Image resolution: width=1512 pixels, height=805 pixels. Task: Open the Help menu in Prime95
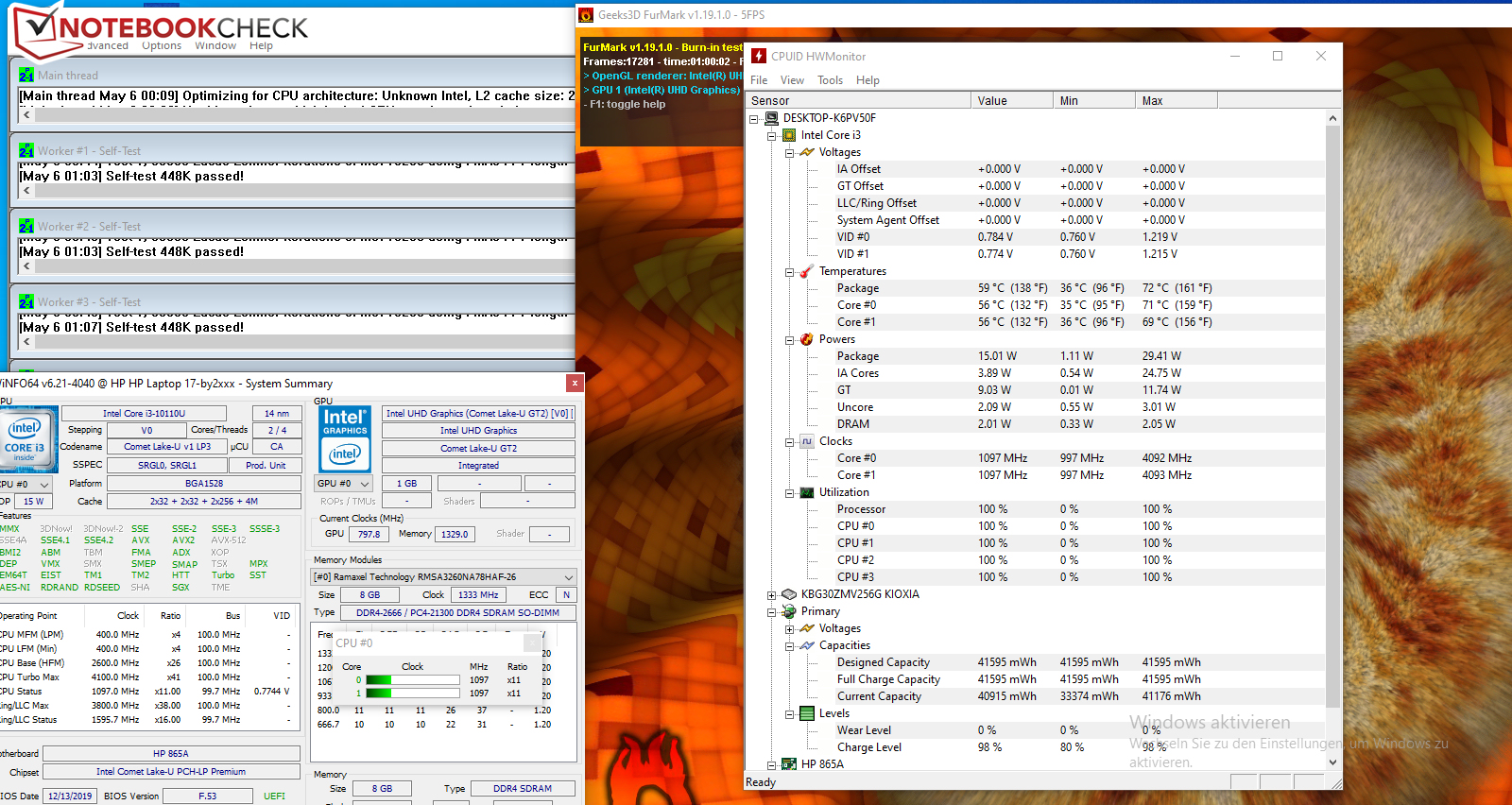tap(261, 45)
